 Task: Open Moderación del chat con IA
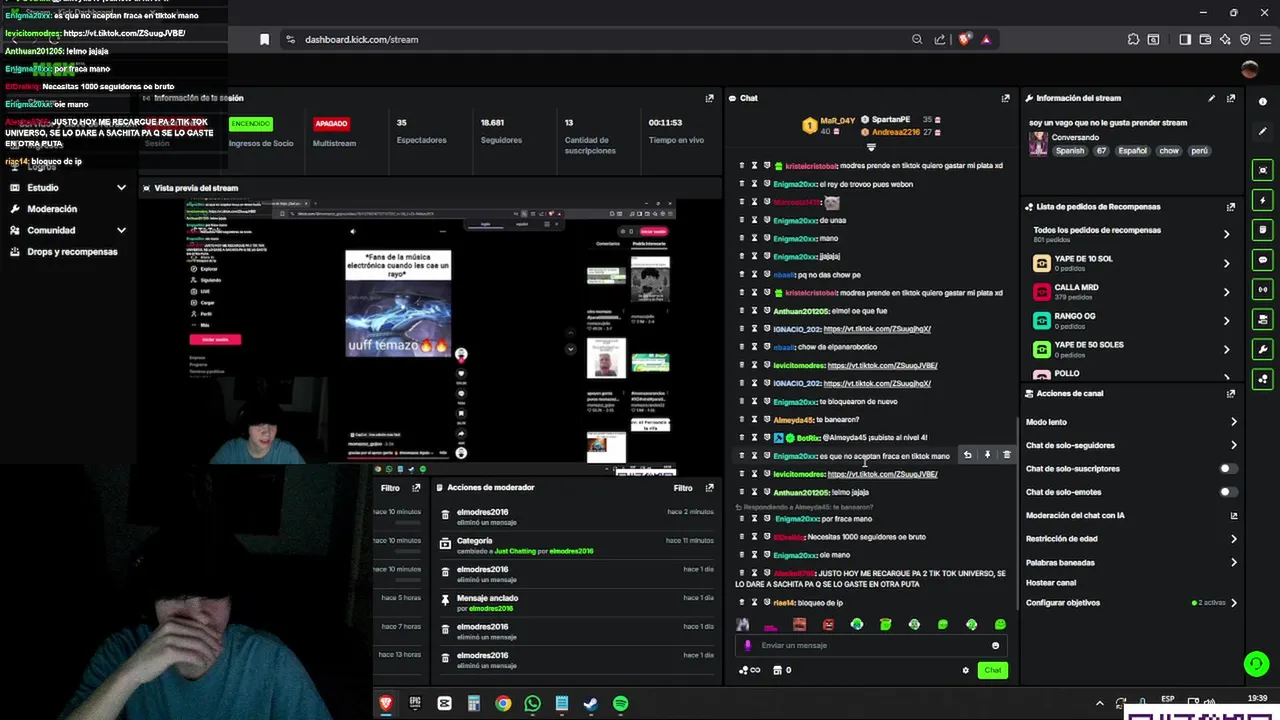pos(1131,516)
